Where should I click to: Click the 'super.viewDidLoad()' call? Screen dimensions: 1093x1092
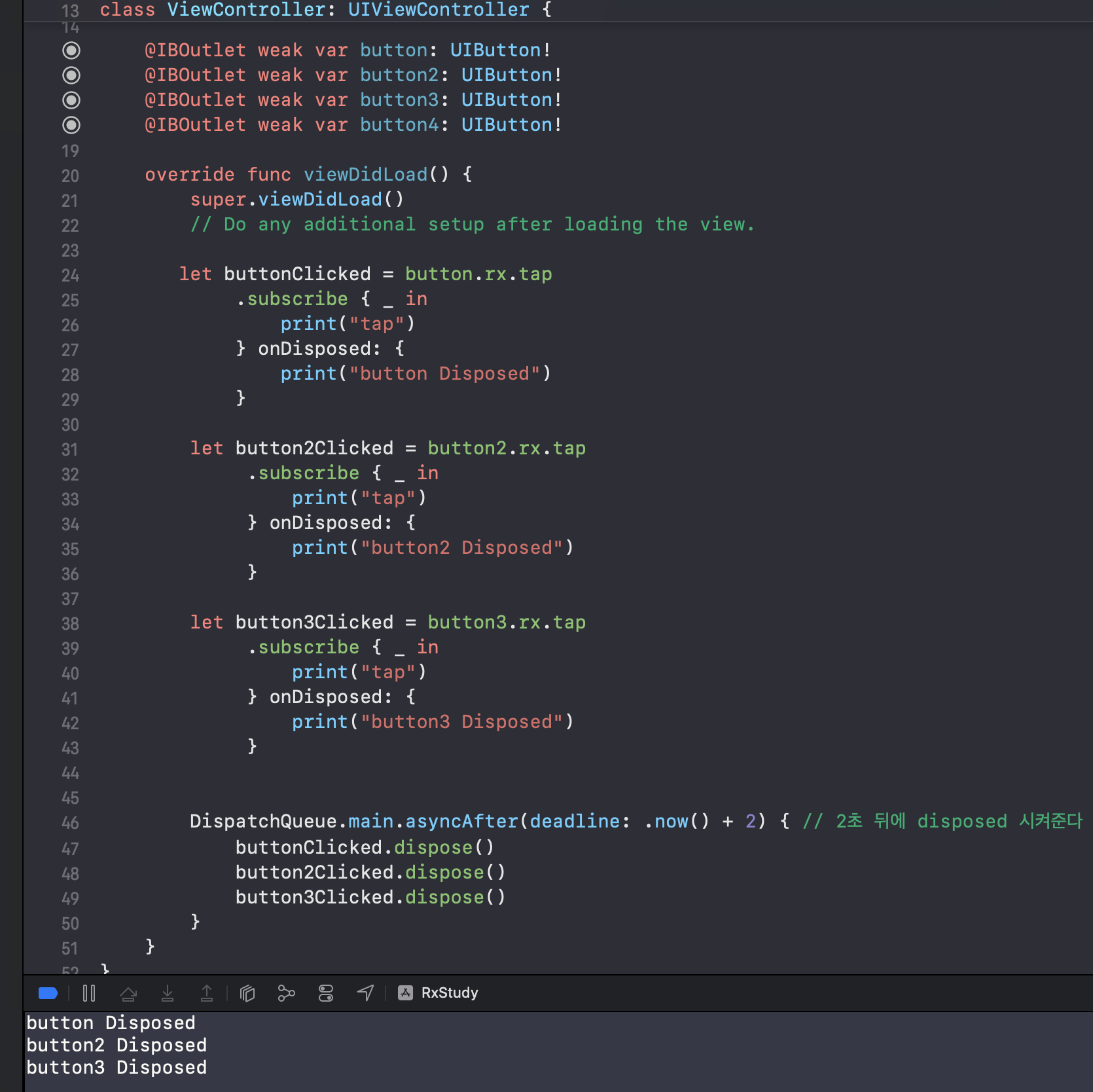click(297, 200)
